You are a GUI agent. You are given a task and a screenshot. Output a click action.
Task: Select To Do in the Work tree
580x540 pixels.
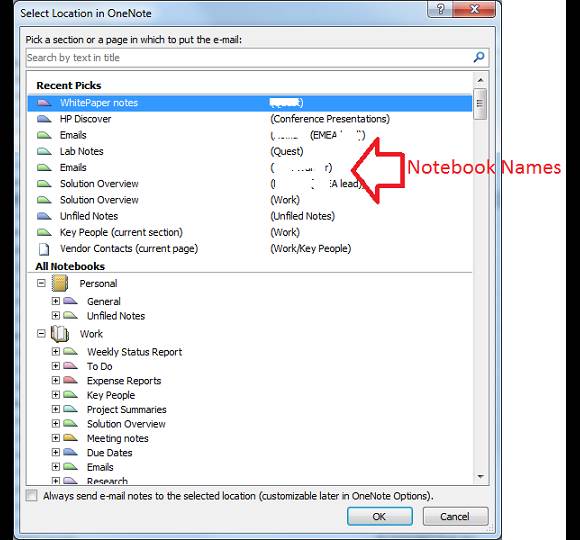click(100, 366)
